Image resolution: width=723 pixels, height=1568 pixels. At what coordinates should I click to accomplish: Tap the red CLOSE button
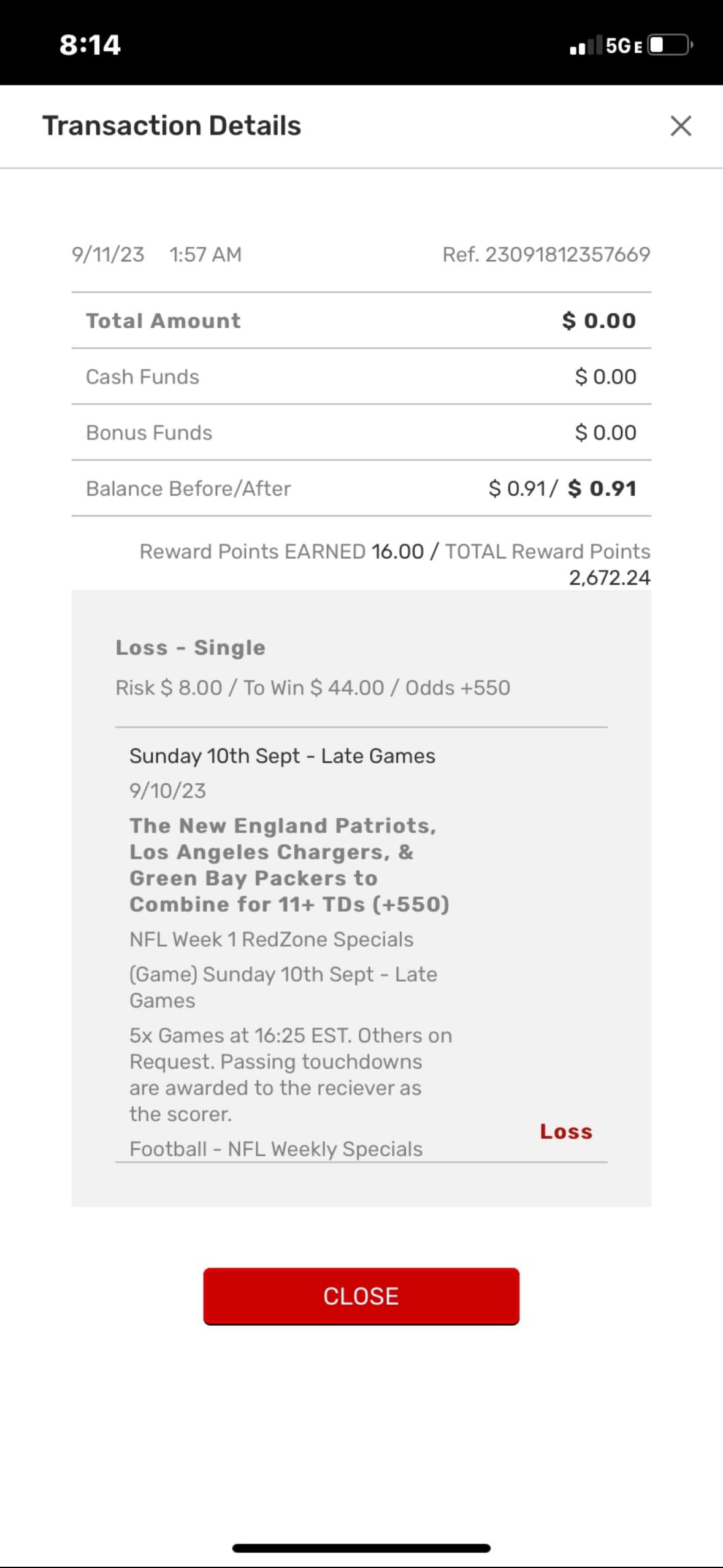tap(361, 1296)
